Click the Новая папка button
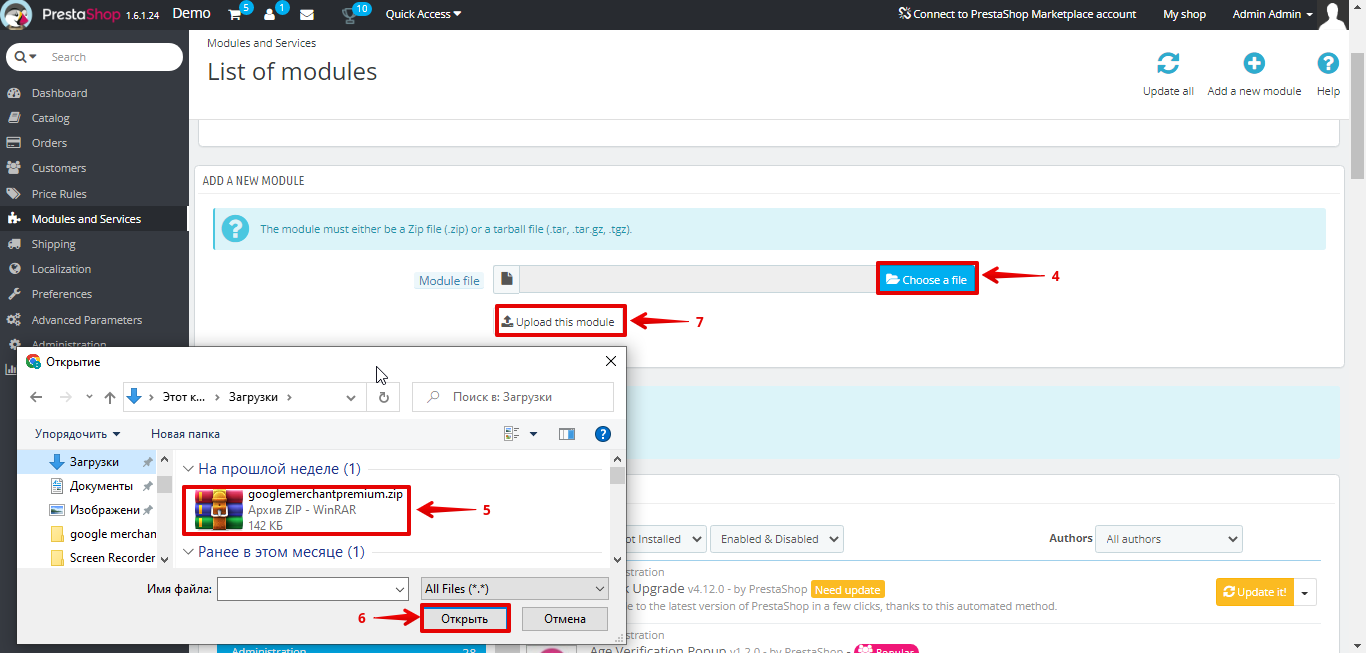The image size is (1366, 653). 185,434
